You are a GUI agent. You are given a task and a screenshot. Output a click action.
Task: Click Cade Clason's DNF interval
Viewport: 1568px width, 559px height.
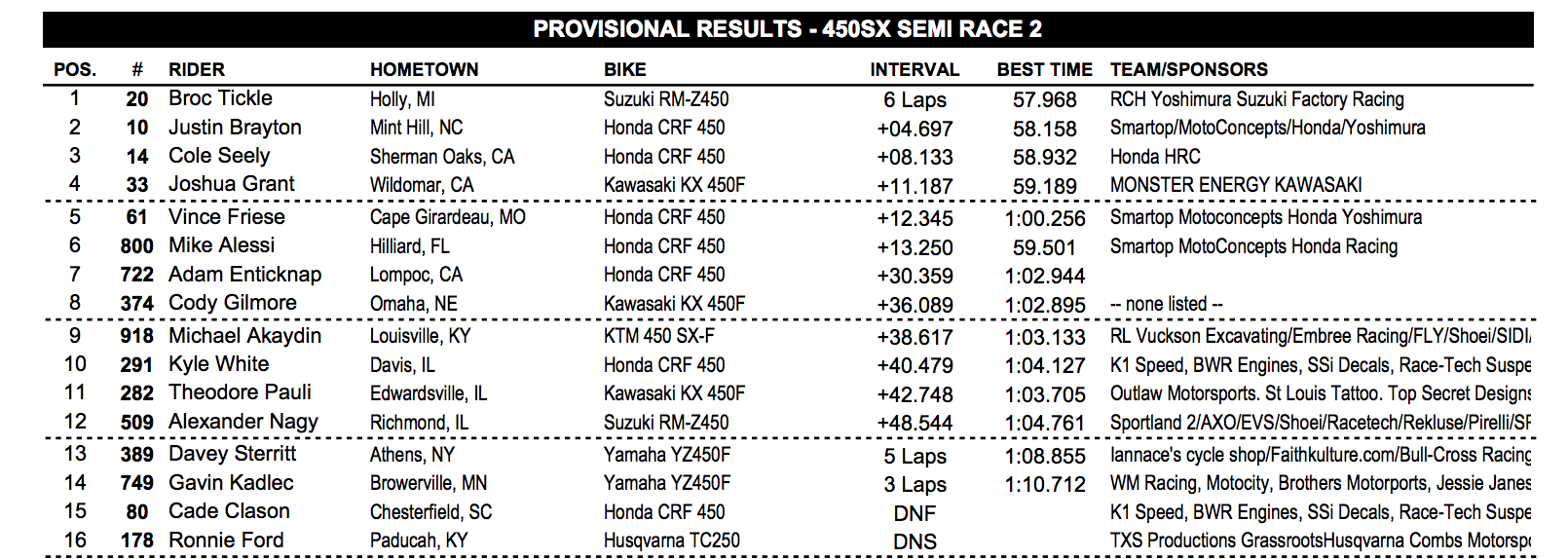tap(915, 513)
